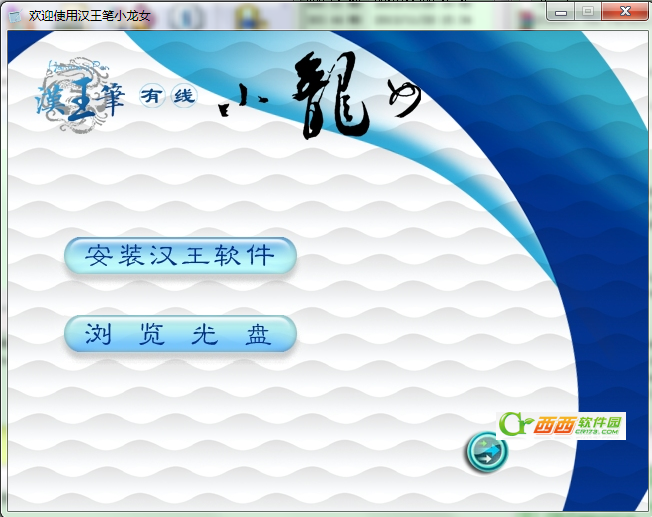652x517 pixels.
Task: Minimize the 汉王笔小龙女 window
Action: tap(561, 12)
